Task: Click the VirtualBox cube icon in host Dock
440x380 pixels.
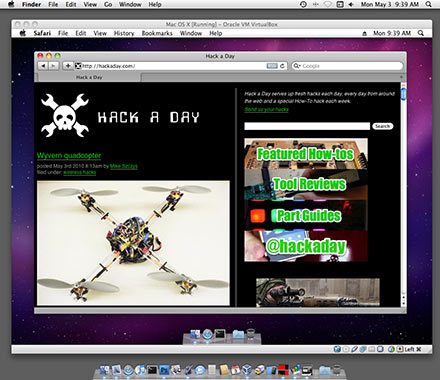Action: 247,370
